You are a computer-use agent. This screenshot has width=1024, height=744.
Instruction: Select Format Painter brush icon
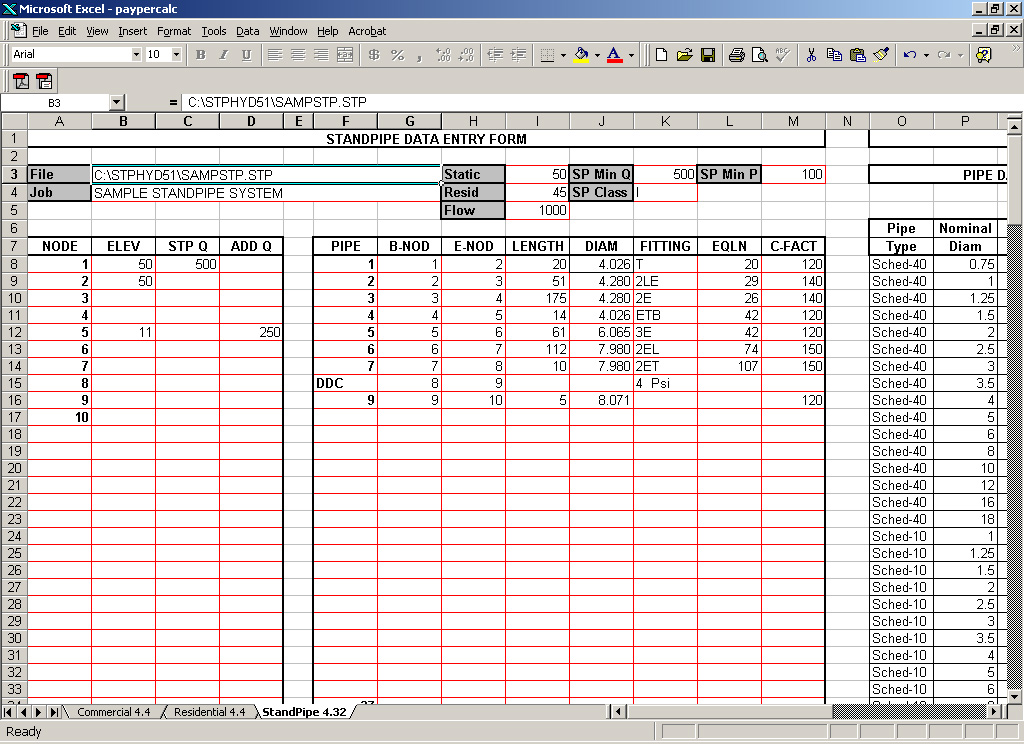tap(881, 55)
